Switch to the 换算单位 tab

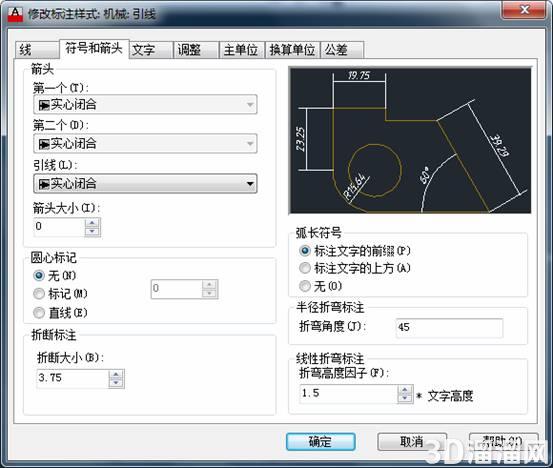[x=292, y=50]
